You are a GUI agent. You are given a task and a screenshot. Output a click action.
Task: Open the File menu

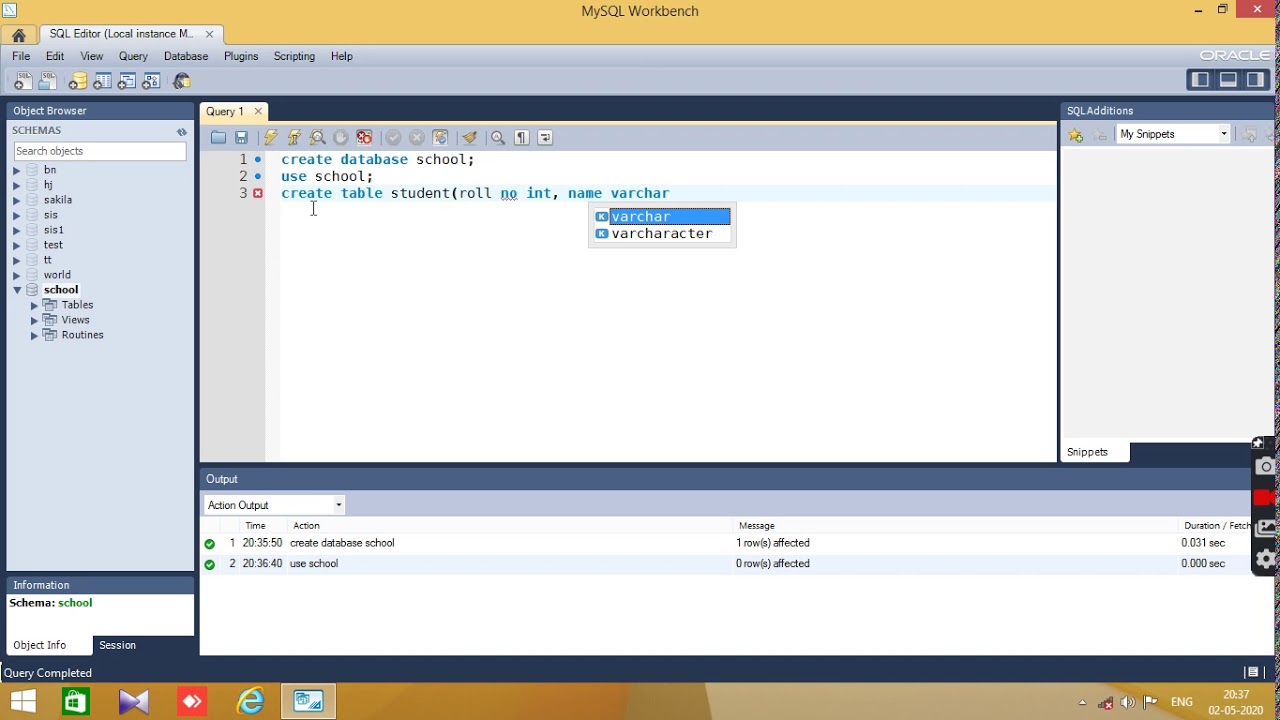[21, 57]
